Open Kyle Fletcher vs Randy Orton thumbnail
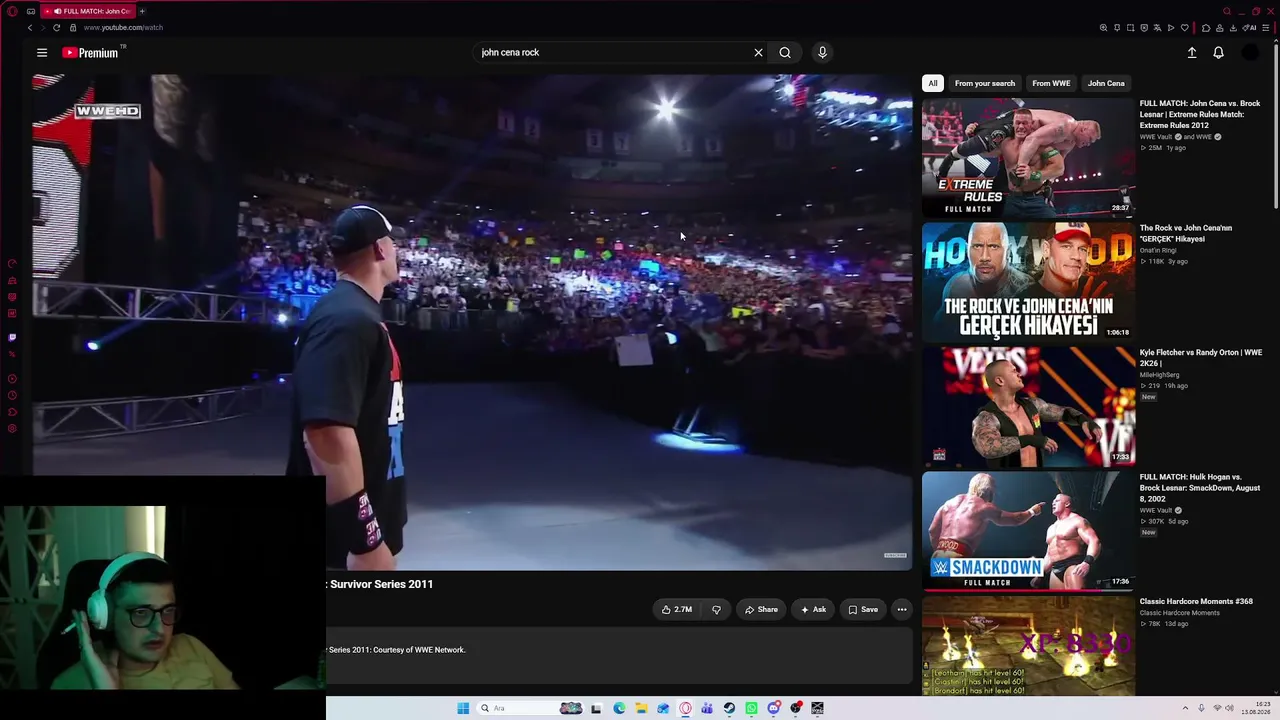This screenshot has height=720, width=1280. (x=1028, y=407)
